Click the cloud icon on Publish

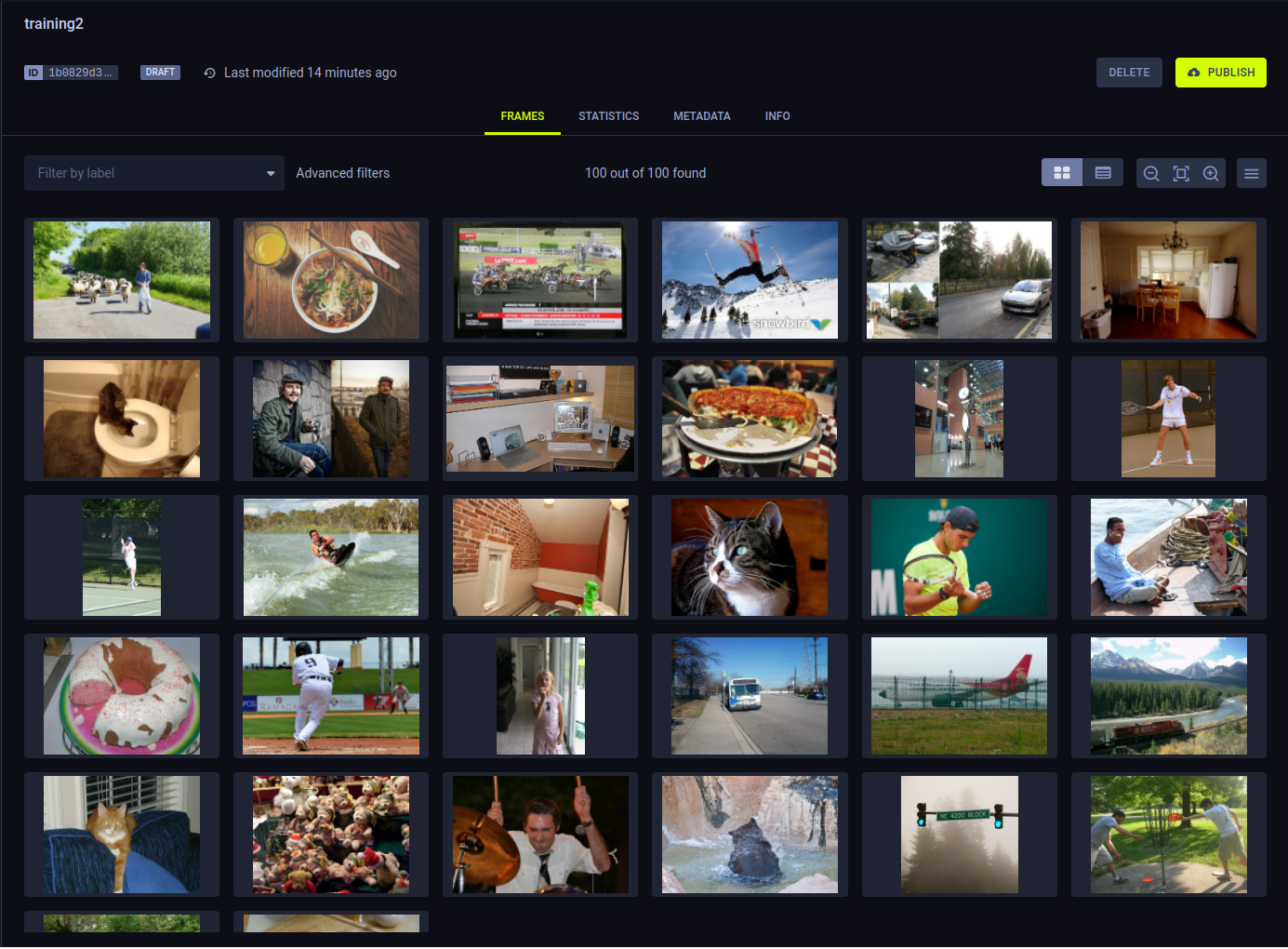coord(1194,72)
